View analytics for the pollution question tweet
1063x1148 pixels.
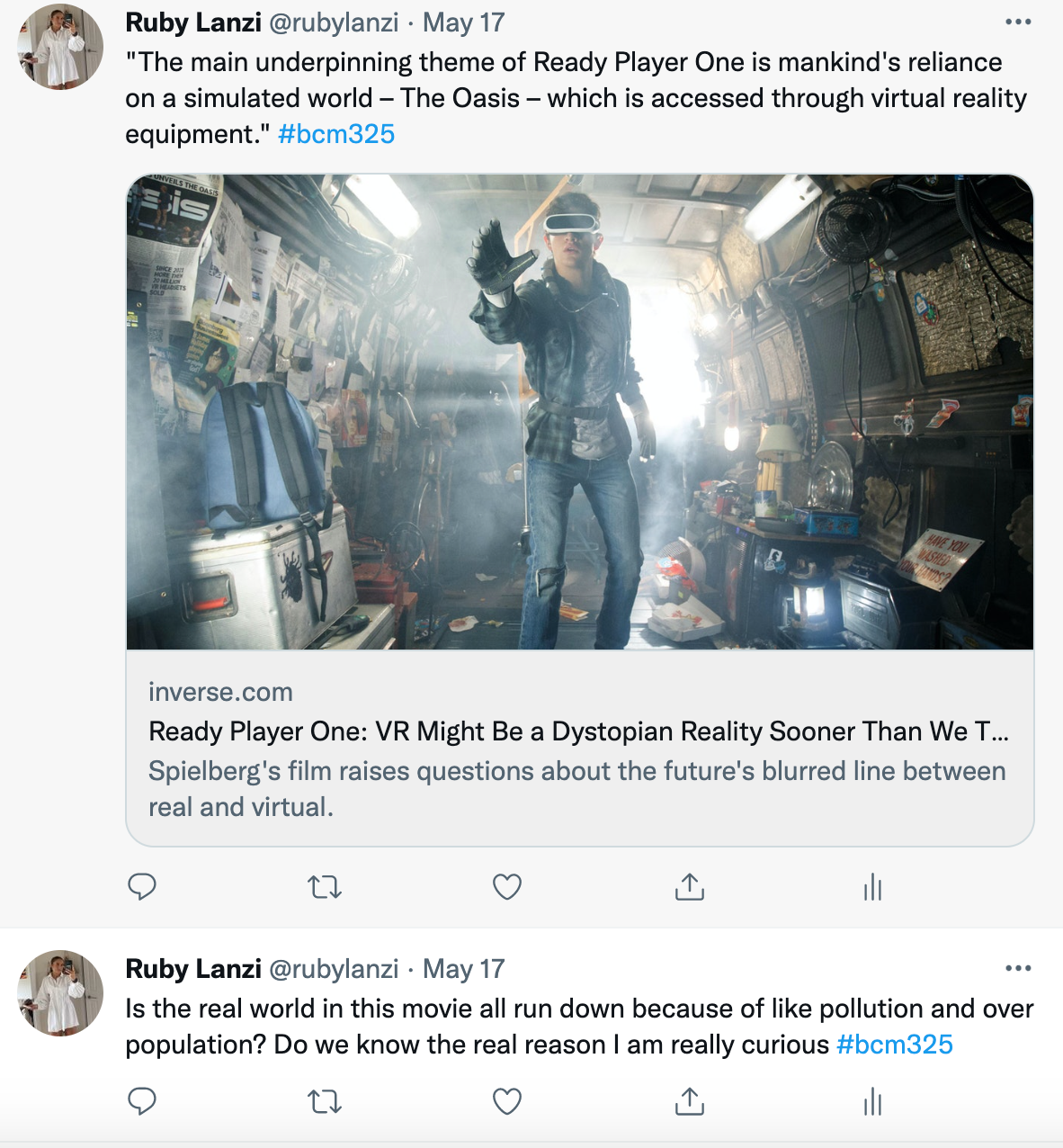pos(872,1101)
